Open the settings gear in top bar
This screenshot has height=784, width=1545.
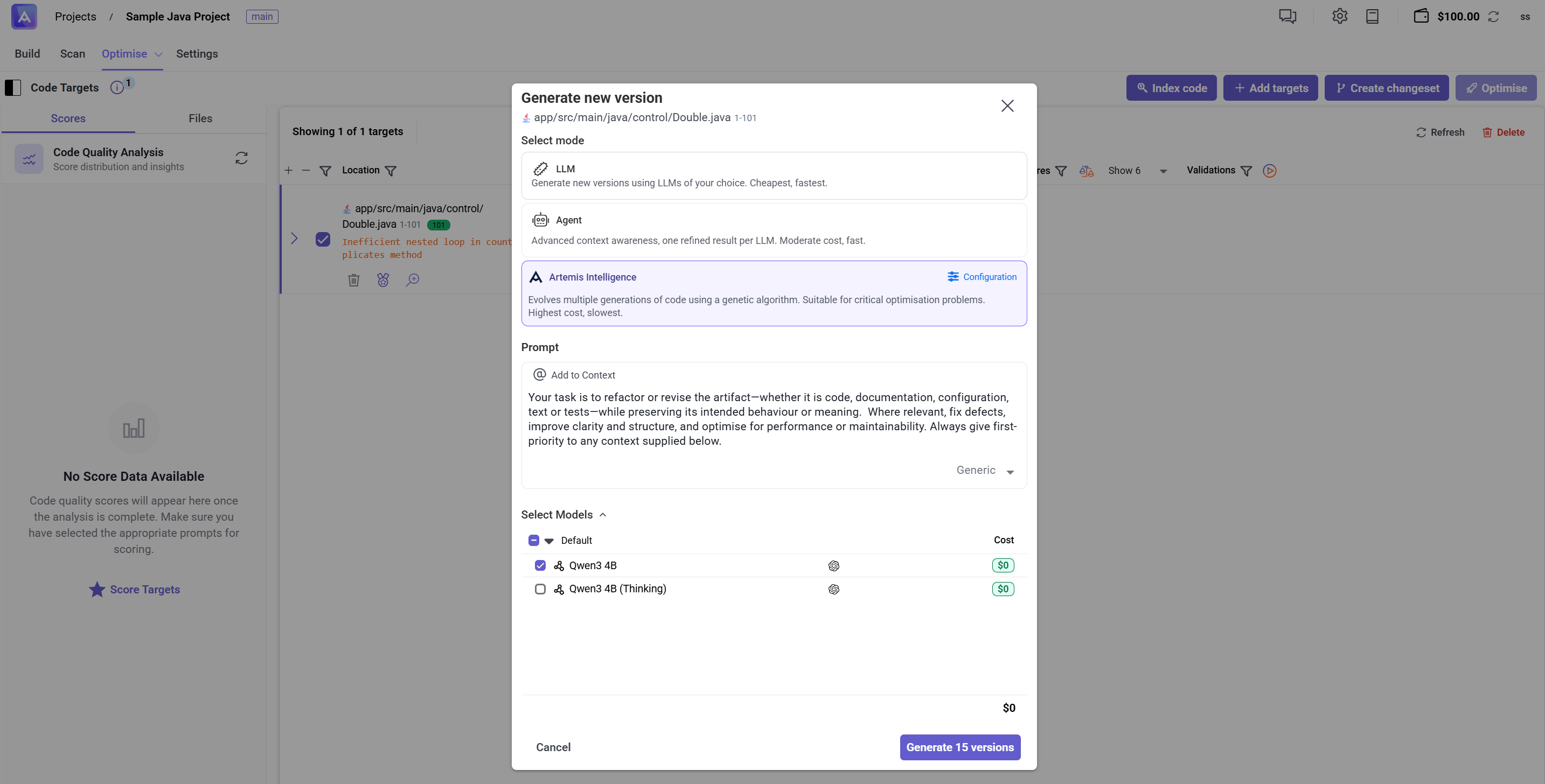pyautogui.click(x=1339, y=16)
